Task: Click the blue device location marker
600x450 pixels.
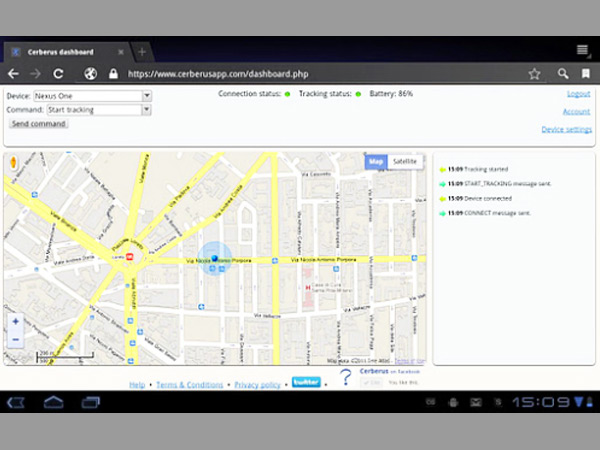Action: 214,259
